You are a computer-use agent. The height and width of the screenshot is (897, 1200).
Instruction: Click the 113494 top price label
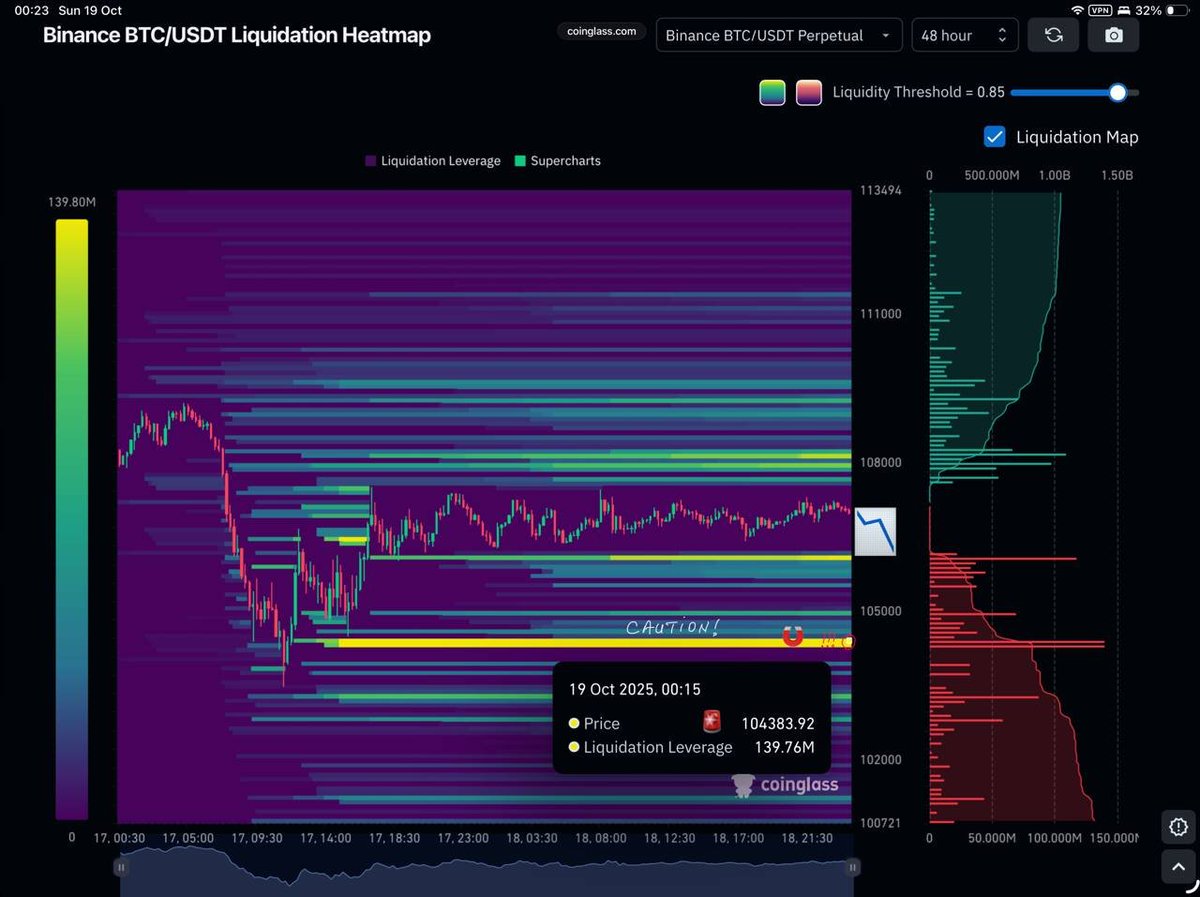[881, 190]
